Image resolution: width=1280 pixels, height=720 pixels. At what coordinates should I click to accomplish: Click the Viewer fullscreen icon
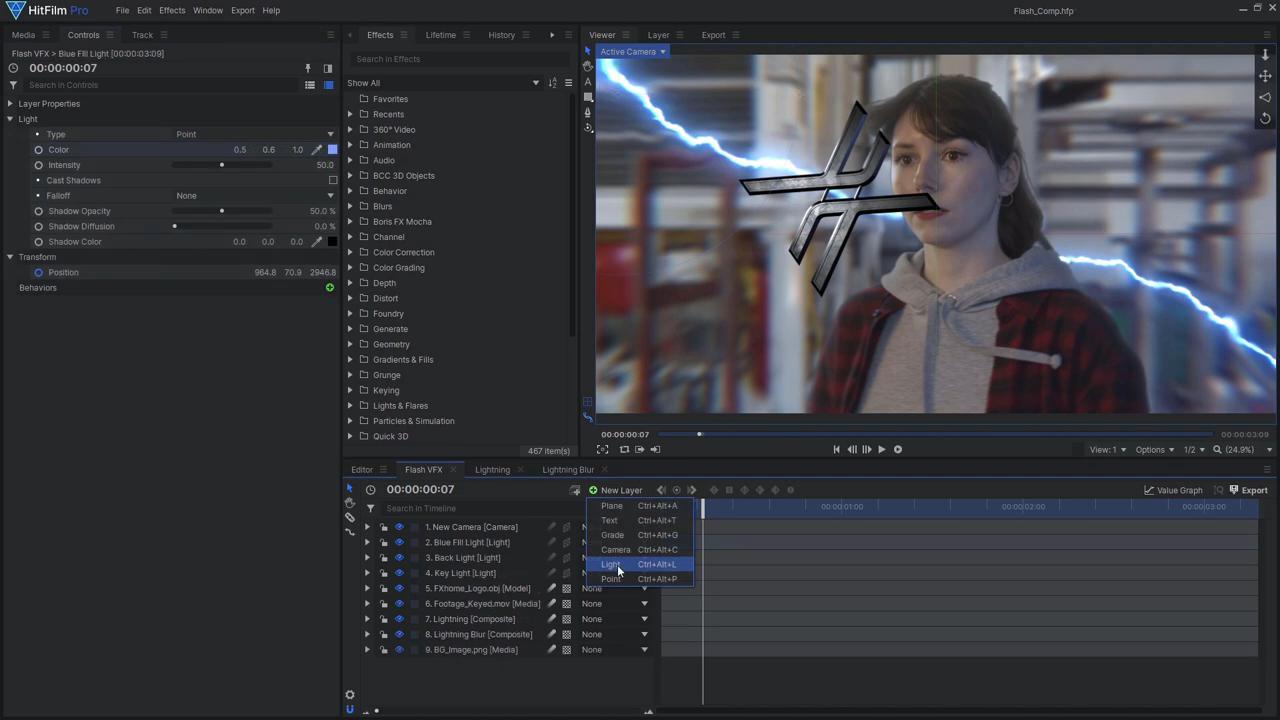pos(602,450)
